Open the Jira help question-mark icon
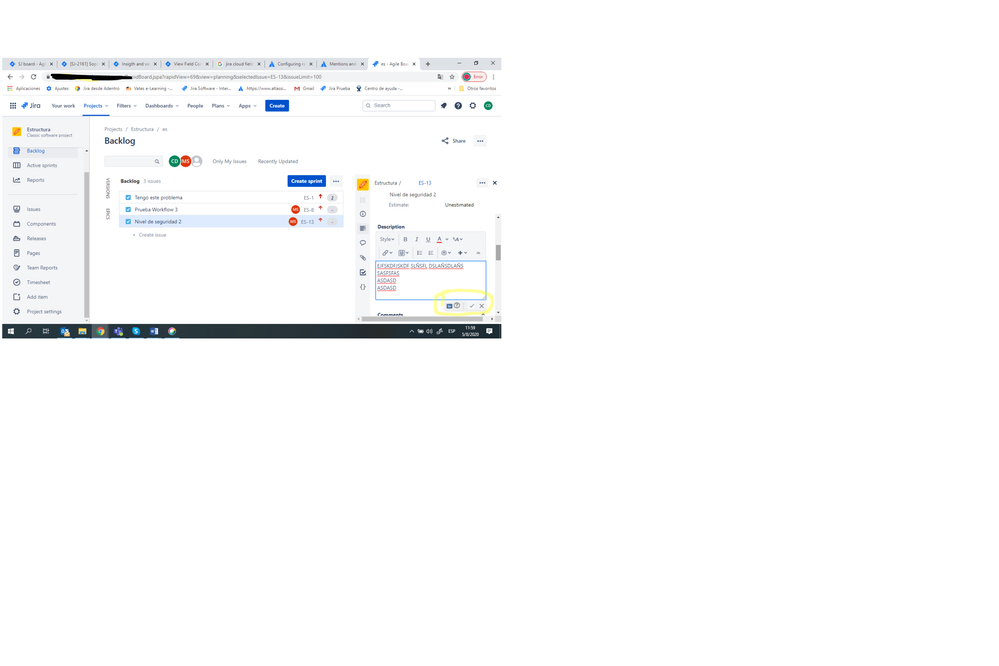The image size is (999, 666). pos(458,106)
